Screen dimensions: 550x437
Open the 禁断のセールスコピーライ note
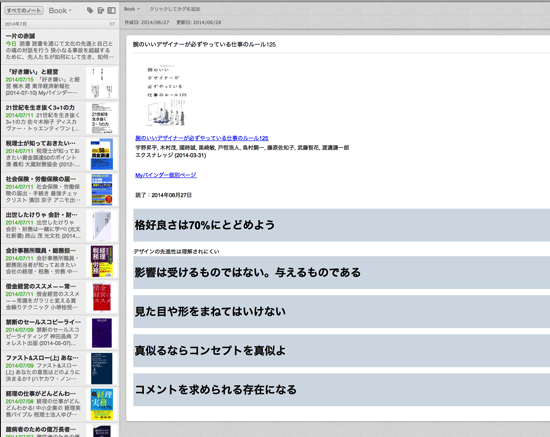pyautogui.click(x=60, y=332)
